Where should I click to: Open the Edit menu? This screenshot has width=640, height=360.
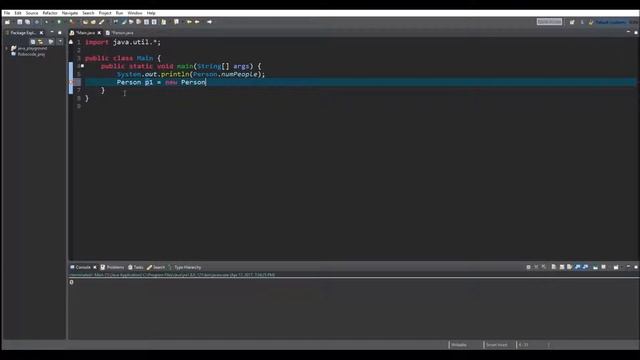point(18,13)
